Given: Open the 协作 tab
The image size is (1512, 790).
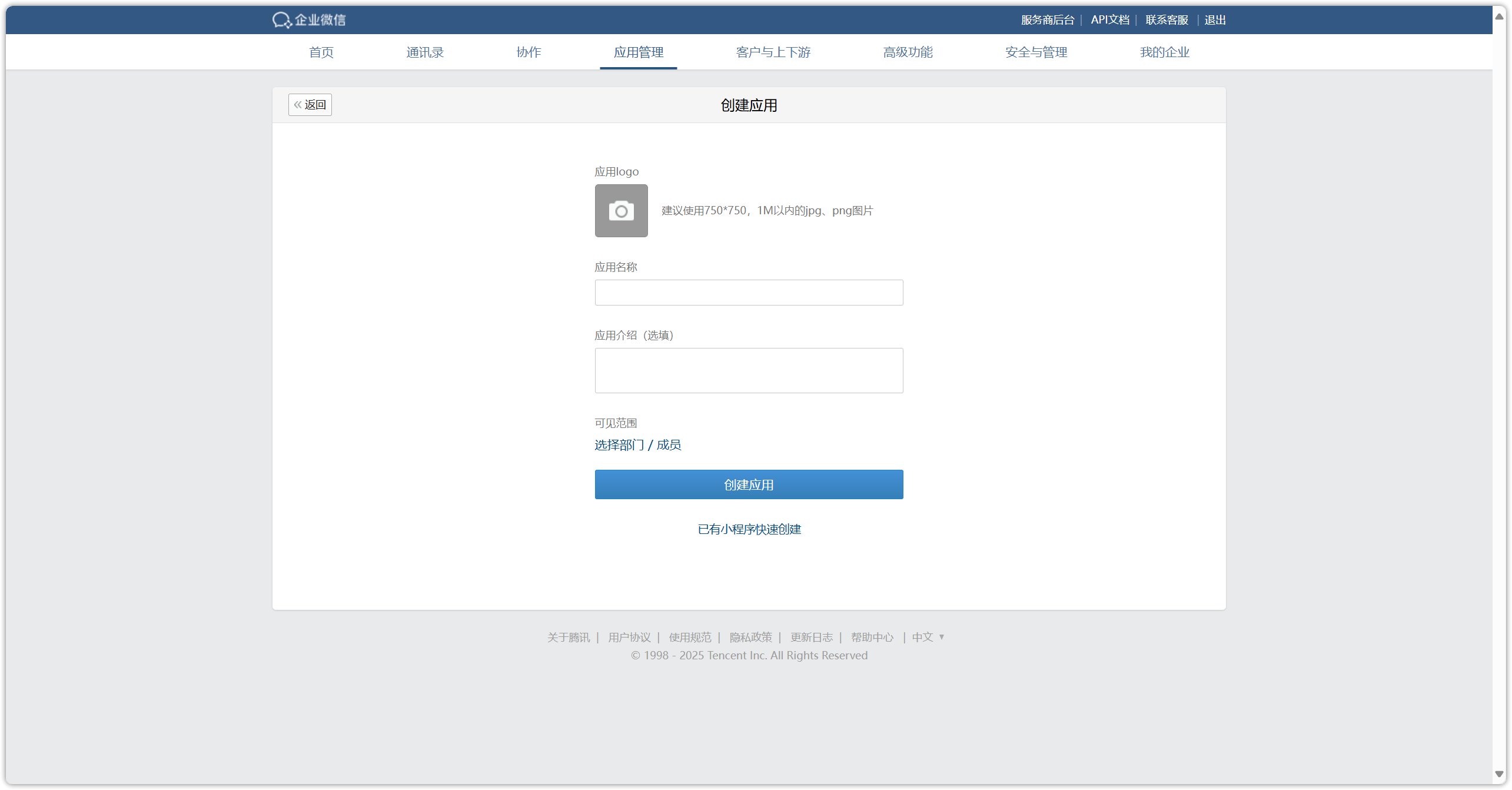Looking at the screenshot, I should (x=529, y=52).
